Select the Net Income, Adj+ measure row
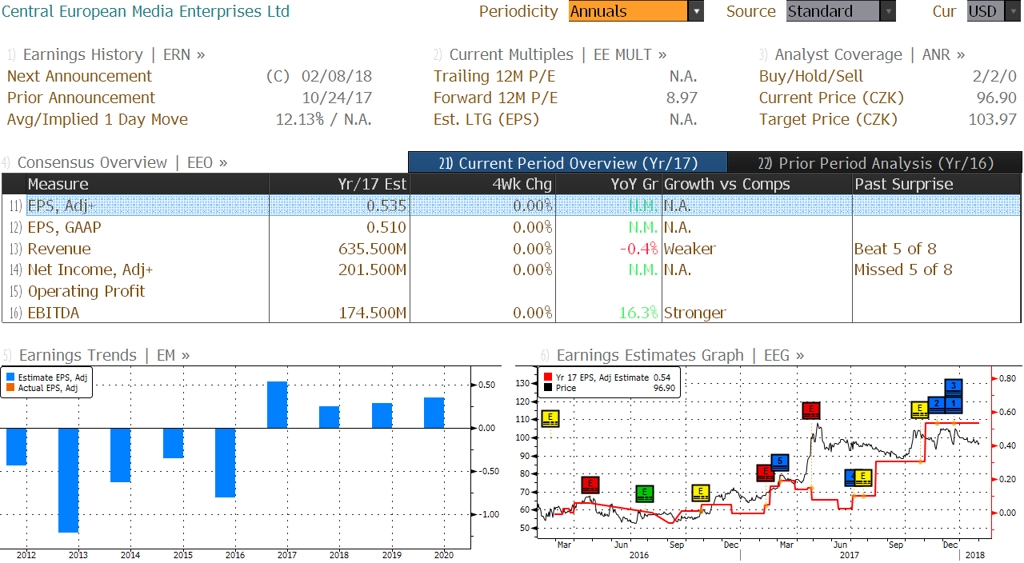The height and width of the screenshot is (563, 1024). click(512, 270)
